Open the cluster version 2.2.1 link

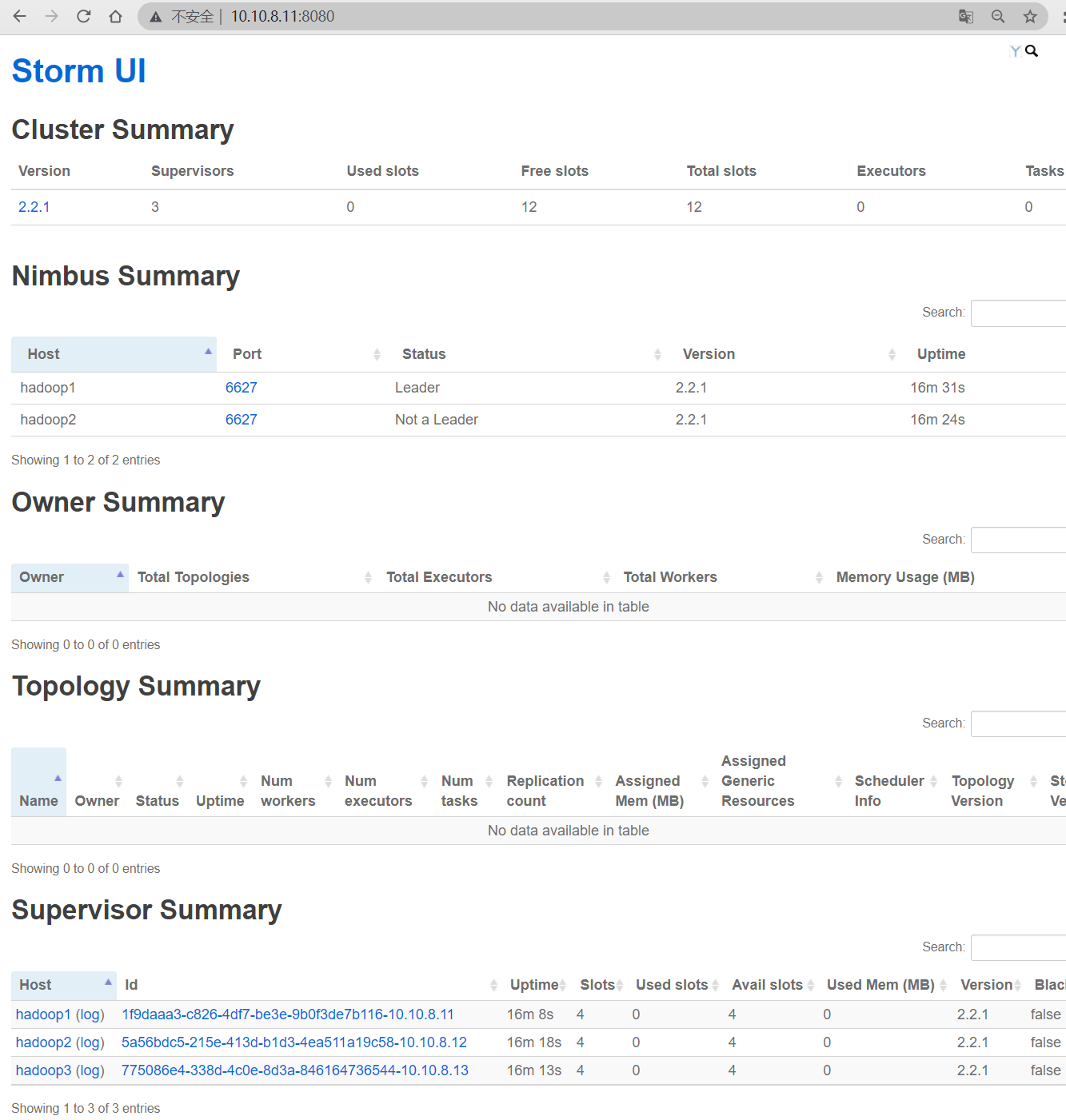click(34, 207)
